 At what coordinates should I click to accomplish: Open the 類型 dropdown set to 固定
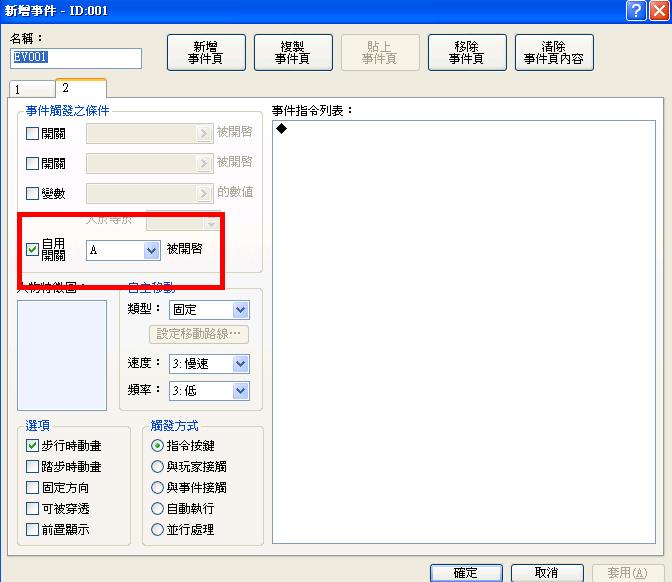pyautogui.click(x=209, y=310)
